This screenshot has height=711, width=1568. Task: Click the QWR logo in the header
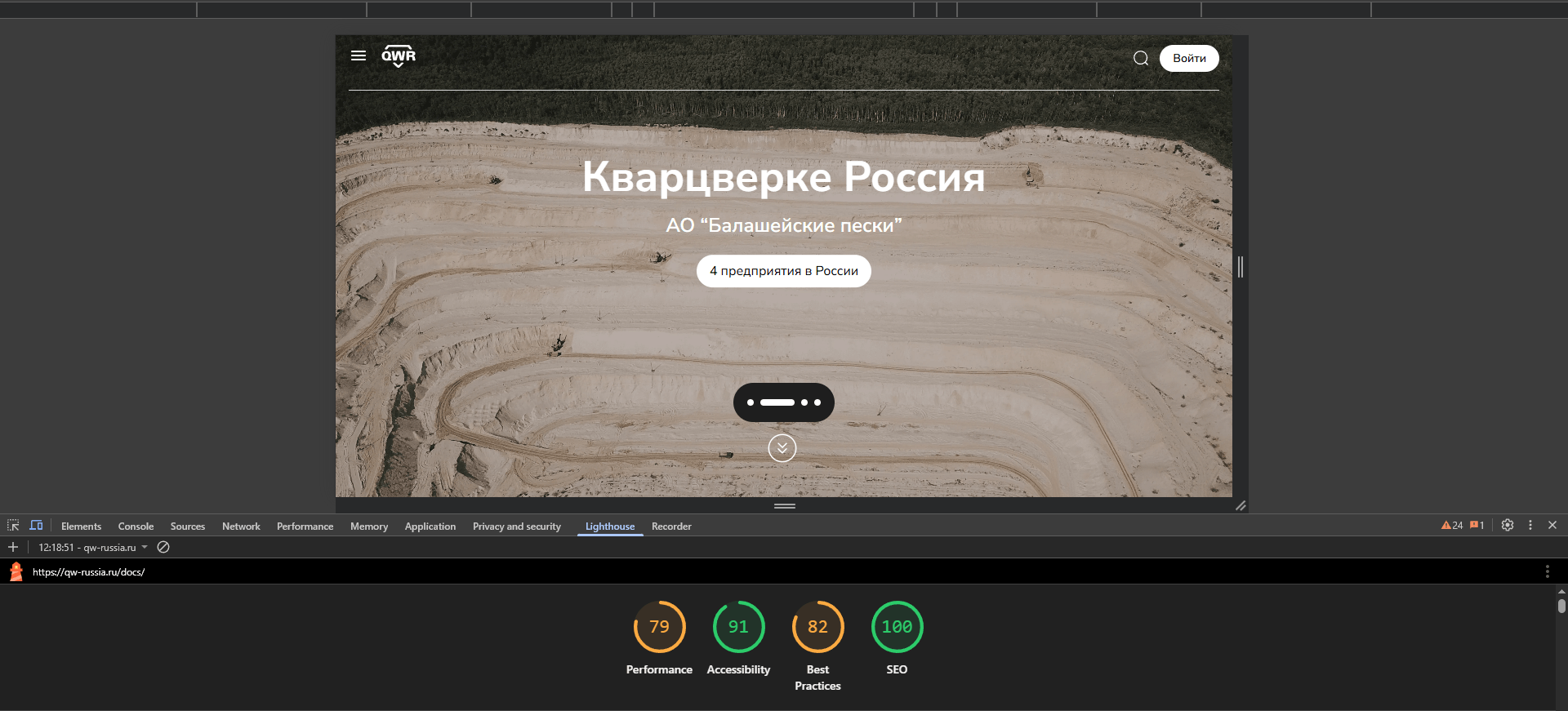[399, 56]
